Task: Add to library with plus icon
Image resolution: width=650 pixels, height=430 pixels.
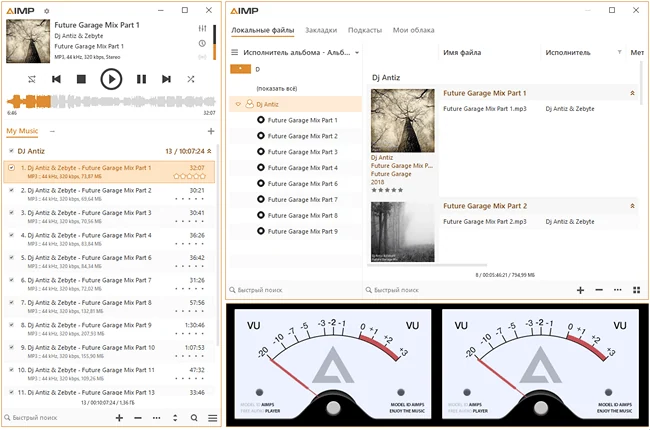Action: [x=580, y=290]
